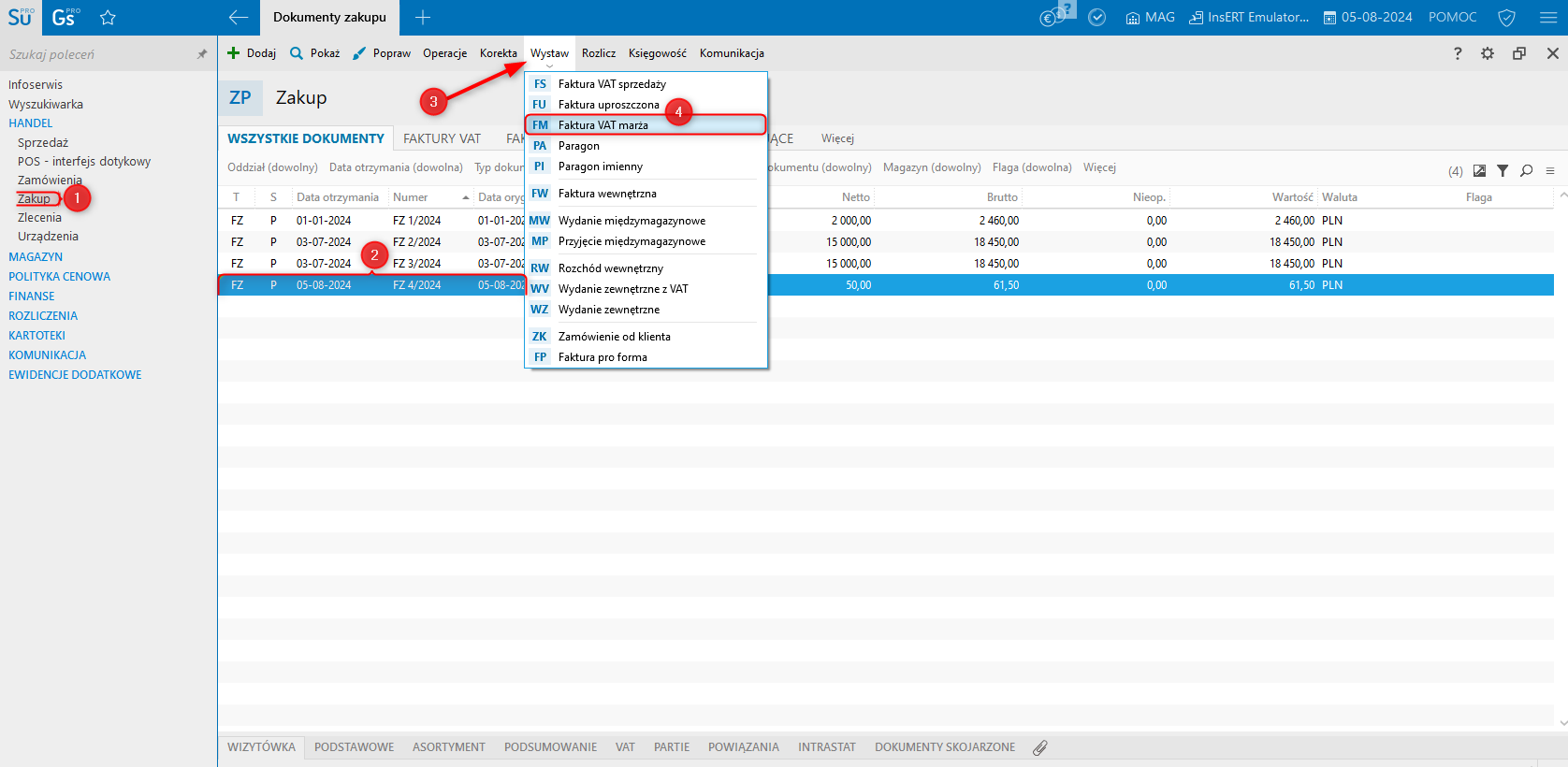Open the POMOC help link

tap(1452, 17)
